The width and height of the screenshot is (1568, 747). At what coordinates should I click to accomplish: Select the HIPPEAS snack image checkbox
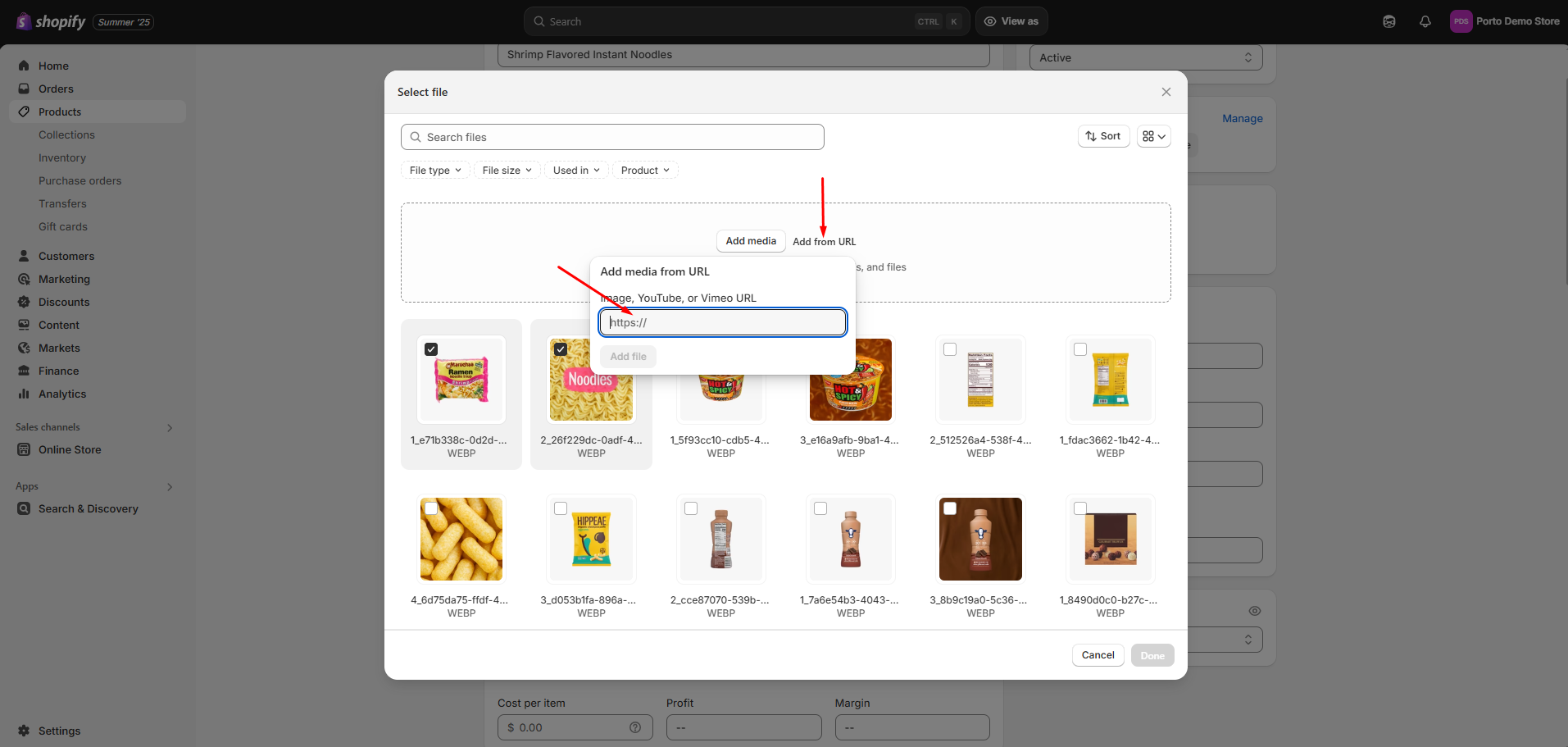click(561, 508)
